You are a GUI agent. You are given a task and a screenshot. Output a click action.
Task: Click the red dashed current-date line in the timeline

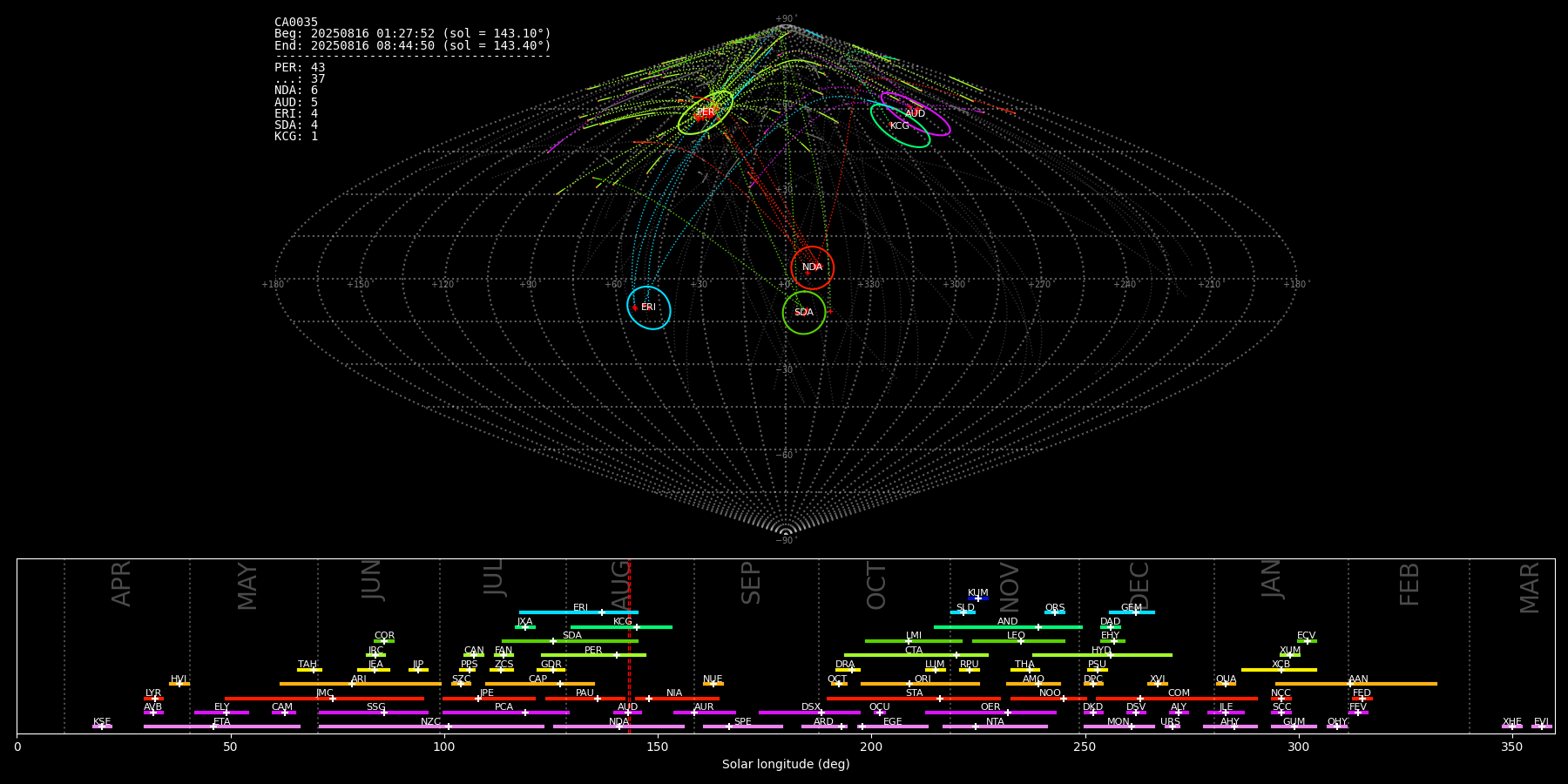pos(630,645)
